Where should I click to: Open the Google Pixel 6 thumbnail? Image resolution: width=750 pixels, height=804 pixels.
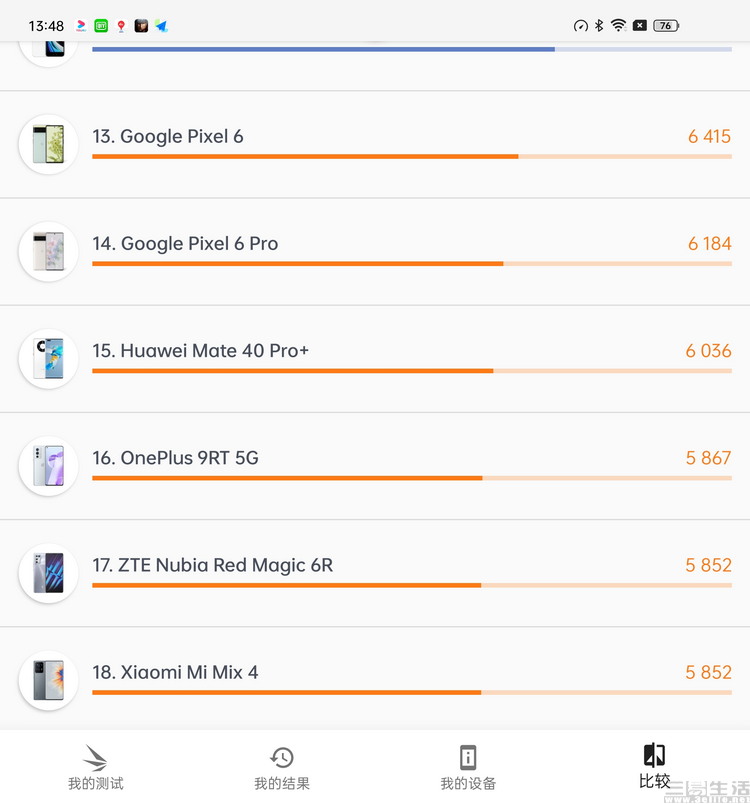coord(48,144)
